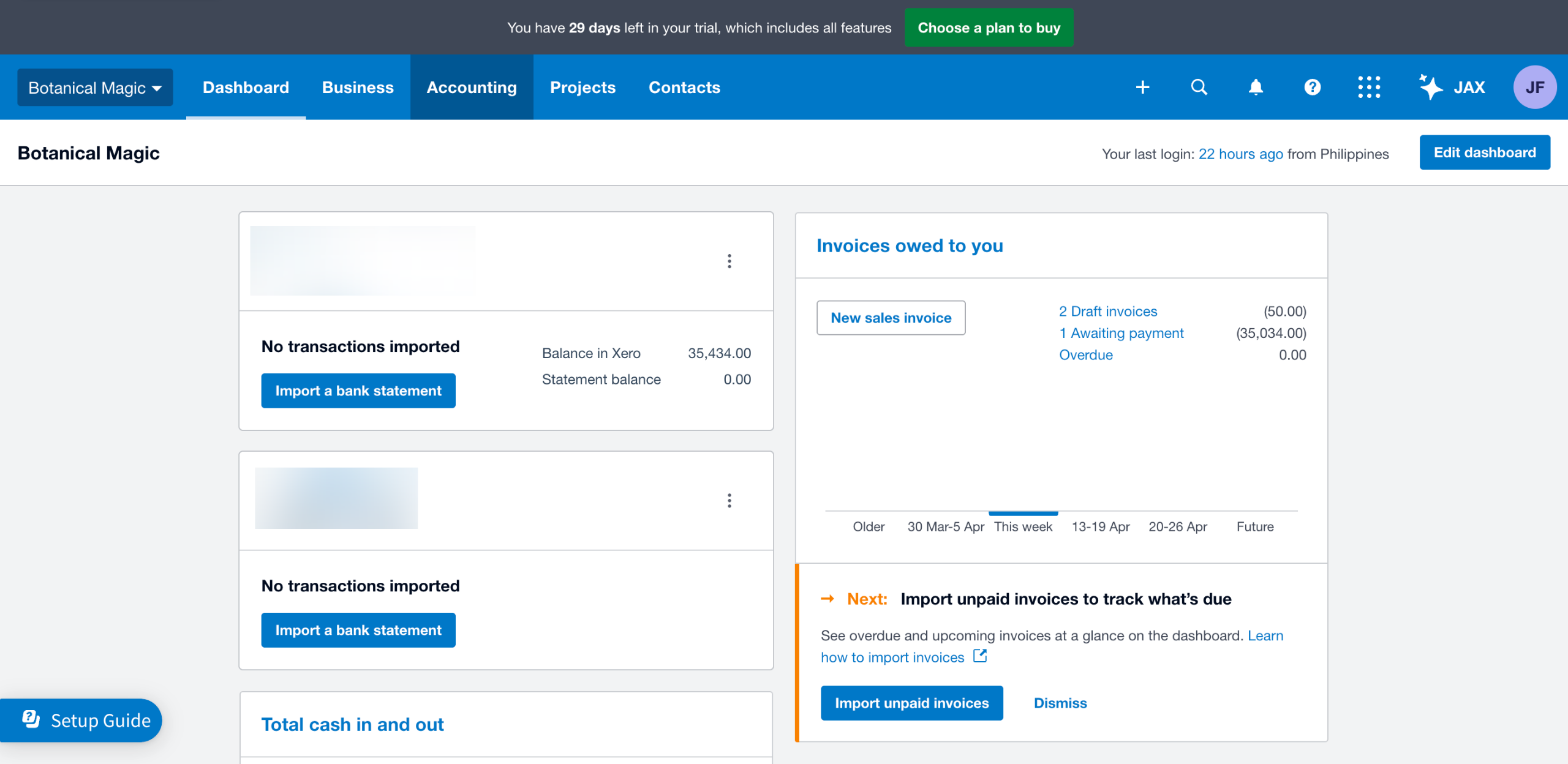This screenshot has height=764, width=1568.
Task: Open search with the magnifier icon
Action: click(x=1199, y=87)
